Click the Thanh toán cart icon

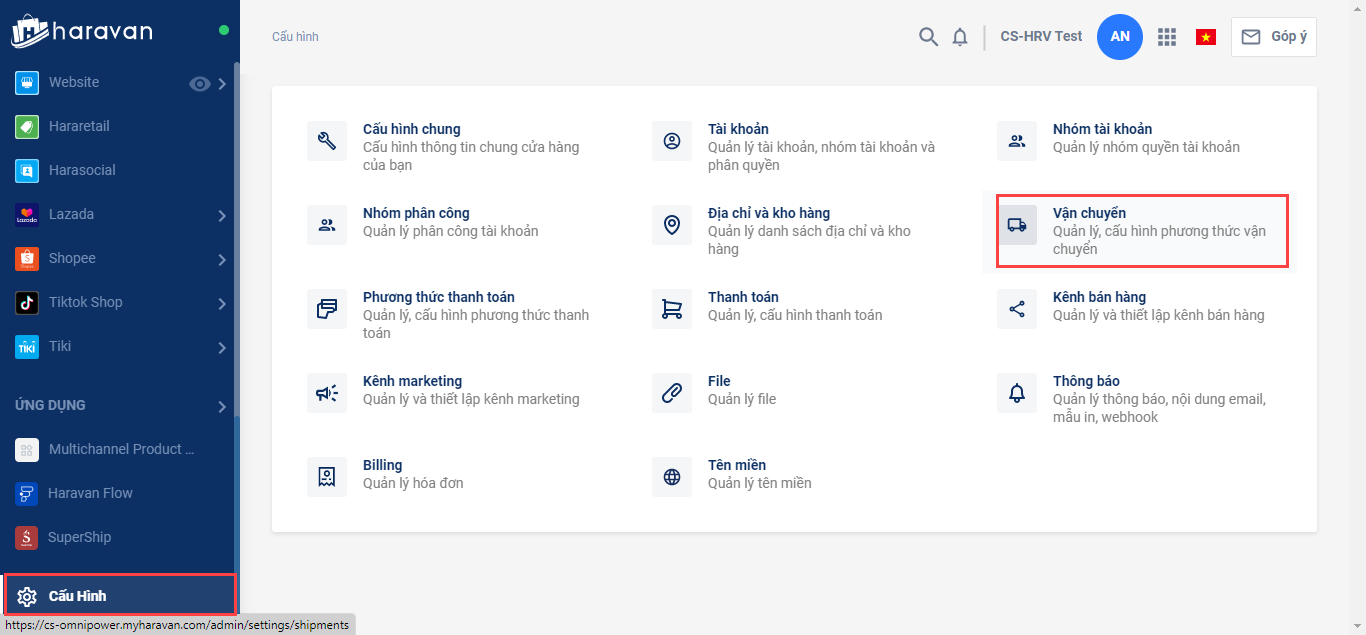[672, 309]
